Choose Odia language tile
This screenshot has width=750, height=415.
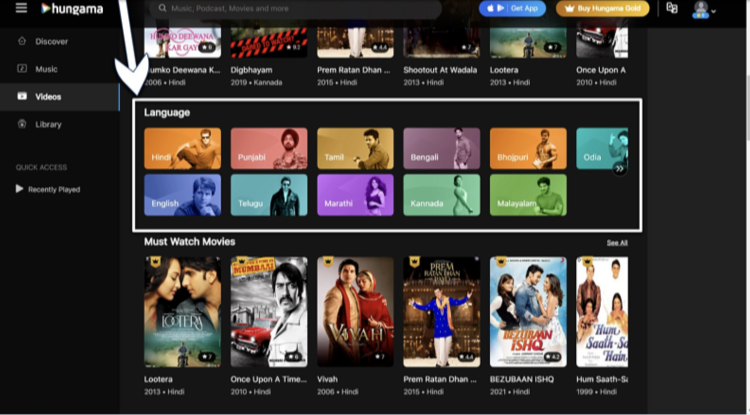pyautogui.click(x=602, y=148)
